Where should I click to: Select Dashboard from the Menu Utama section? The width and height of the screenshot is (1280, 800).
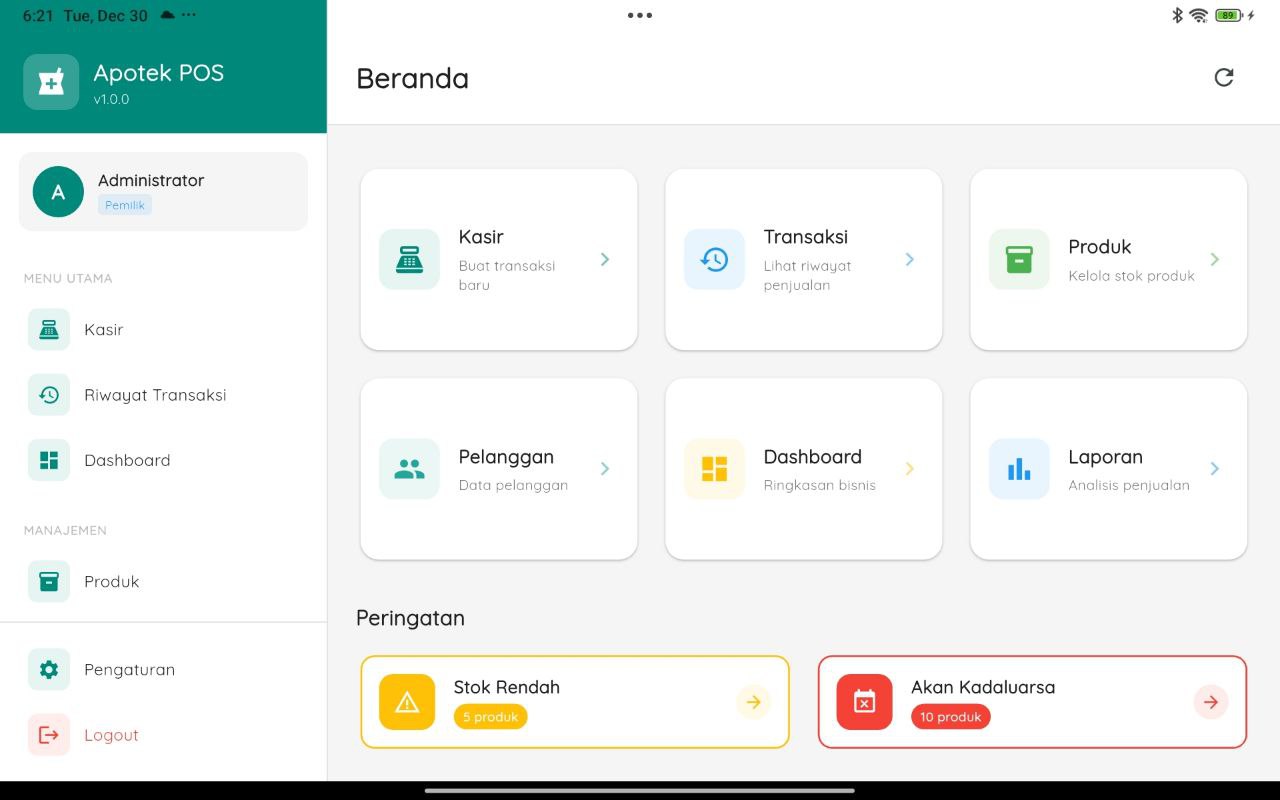127,460
